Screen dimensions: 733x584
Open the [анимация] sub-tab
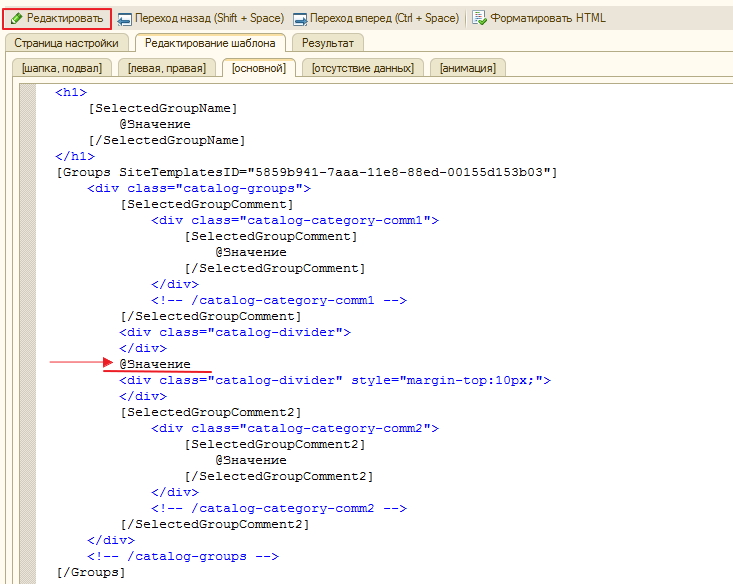467,68
